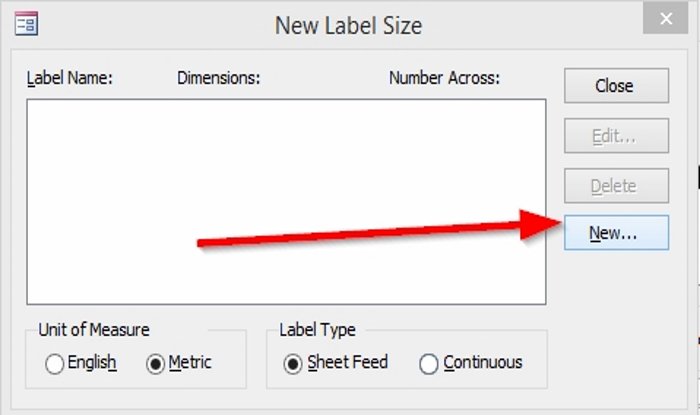This screenshot has width=700, height=415.
Task: Click the Label Name column header
Action: pyautogui.click(x=69, y=78)
